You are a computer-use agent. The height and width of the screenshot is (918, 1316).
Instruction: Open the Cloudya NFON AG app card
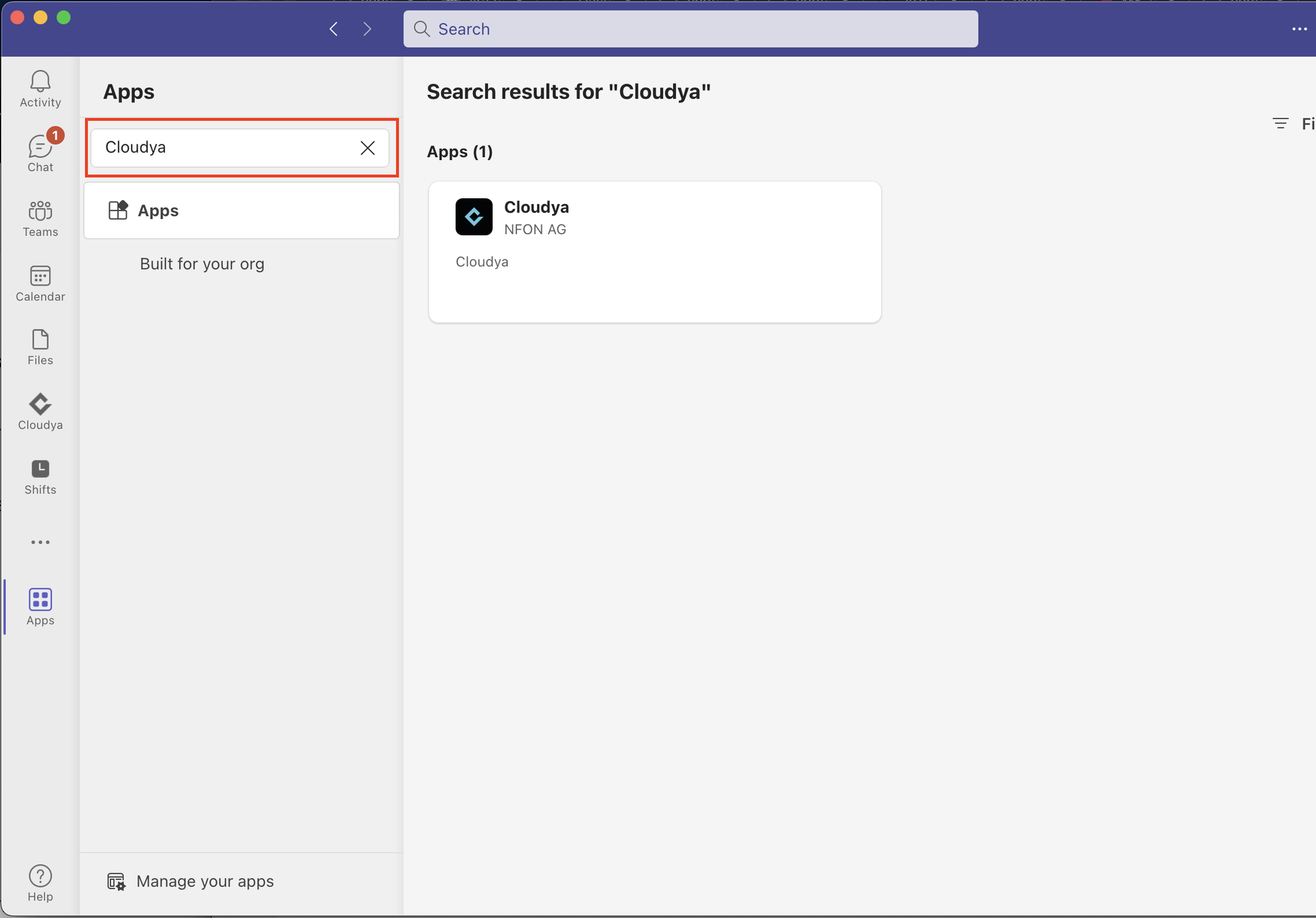(x=654, y=252)
